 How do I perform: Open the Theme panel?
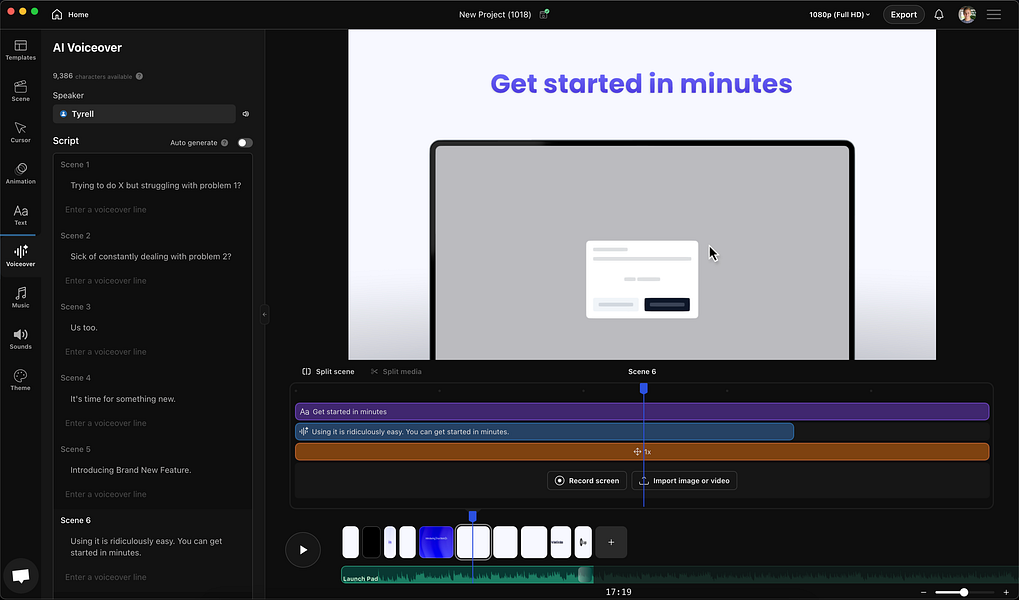[20, 380]
